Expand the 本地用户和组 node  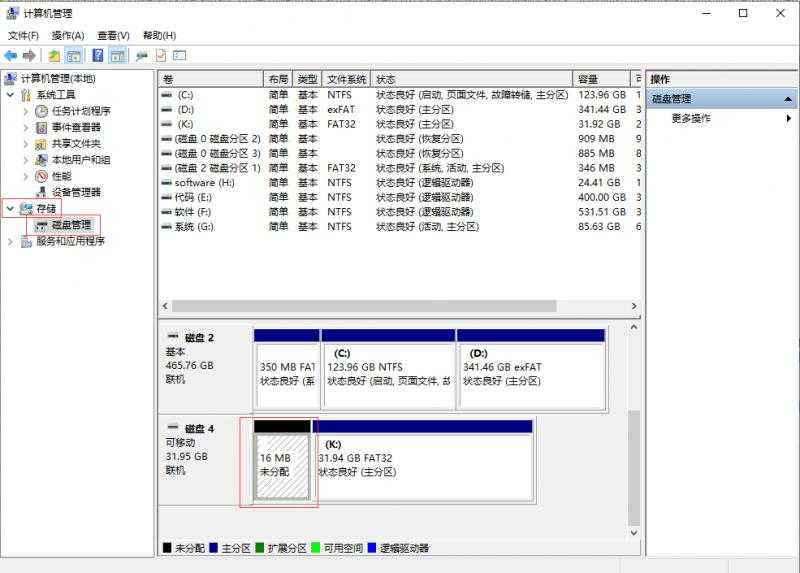26,160
